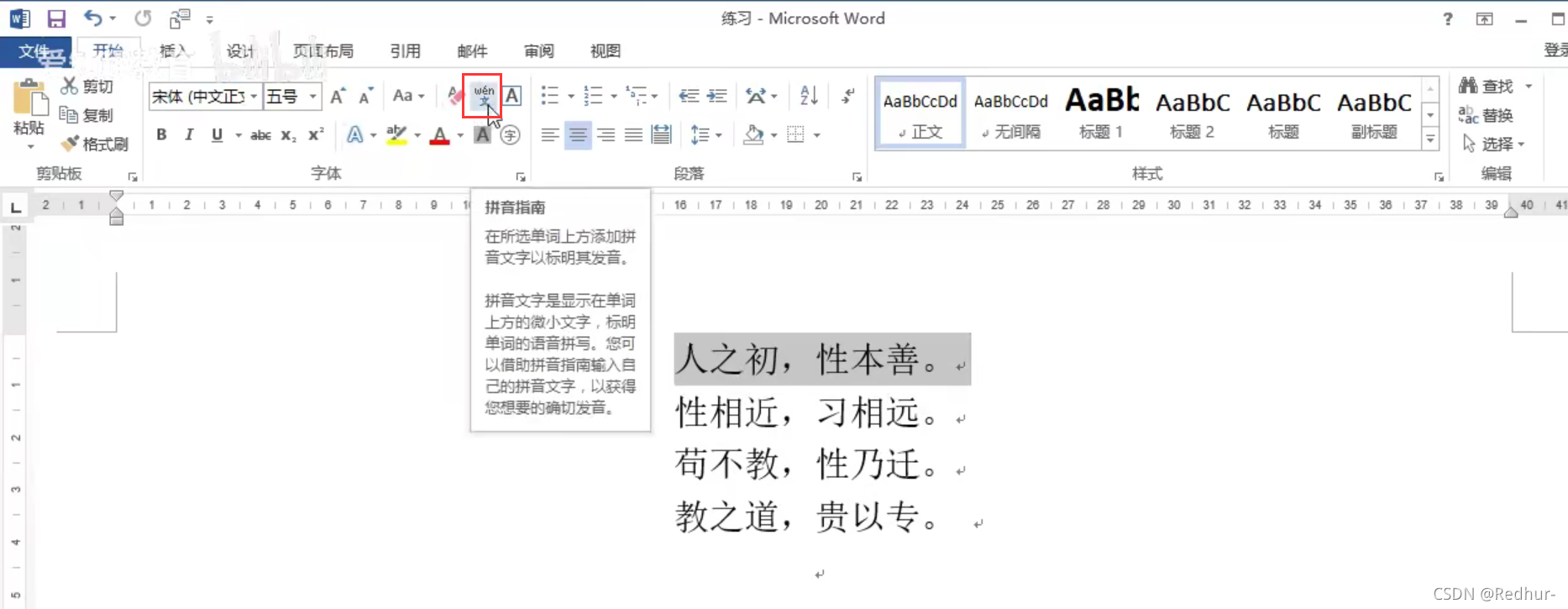This screenshot has height=609, width=1568.
Task: Switch to the 邮件 Mailings tab
Action: pos(472,51)
